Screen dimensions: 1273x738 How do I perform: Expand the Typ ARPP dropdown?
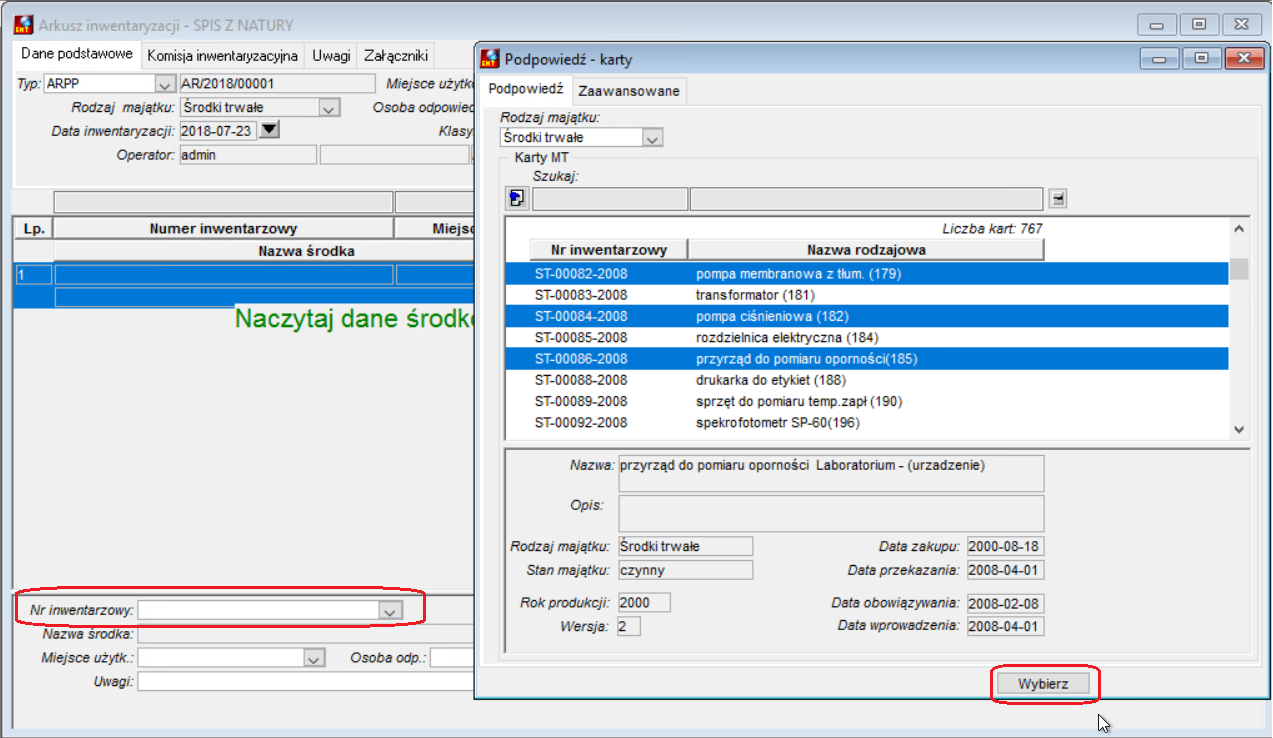(165, 84)
